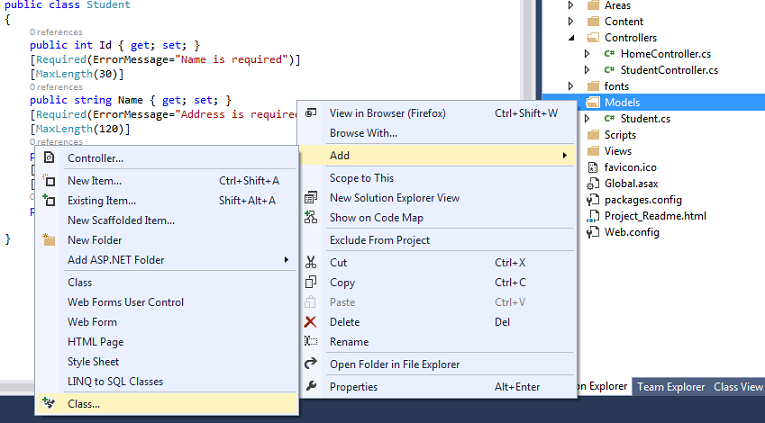Click the New Solution Explorer View icon
This screenshot has height=423, width=765.
click(310, 198)
